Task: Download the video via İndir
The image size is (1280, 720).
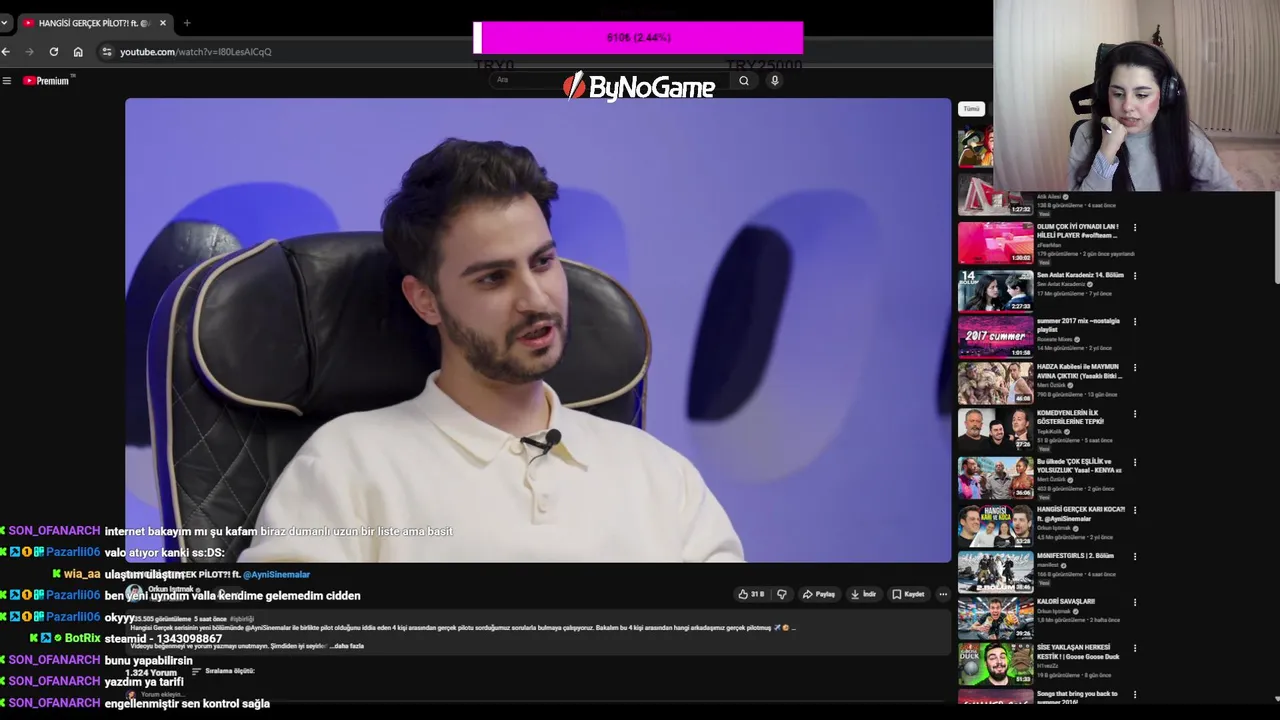Action: (863, 594)
